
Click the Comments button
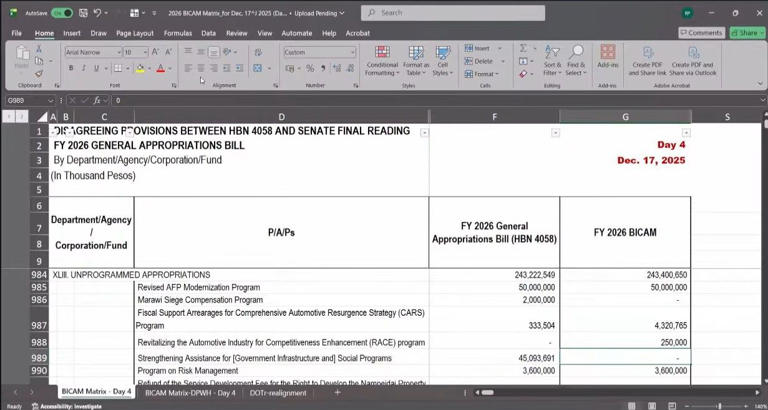[701, 33]
